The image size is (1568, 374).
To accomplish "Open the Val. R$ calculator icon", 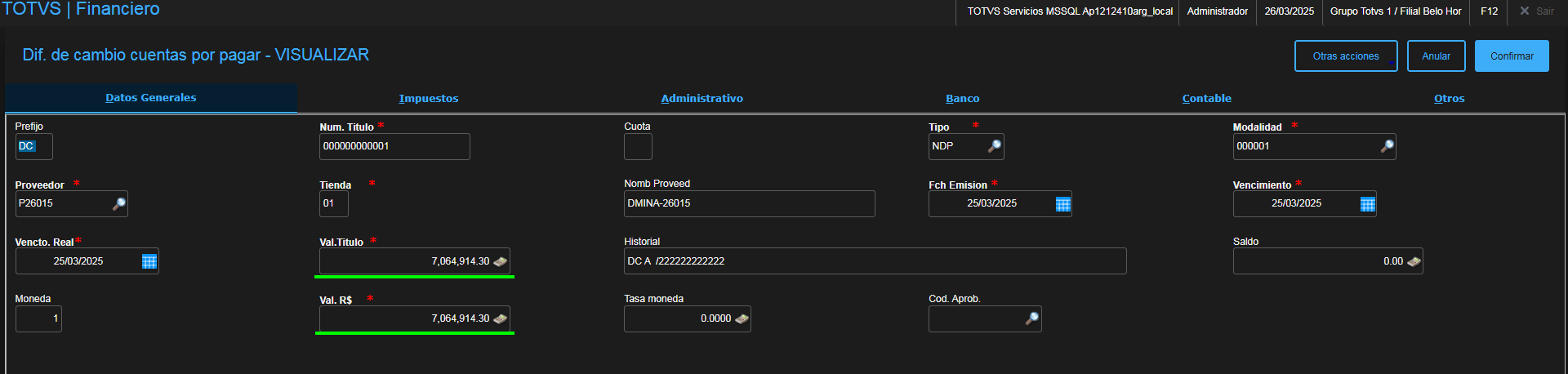I will pos(501,318).
